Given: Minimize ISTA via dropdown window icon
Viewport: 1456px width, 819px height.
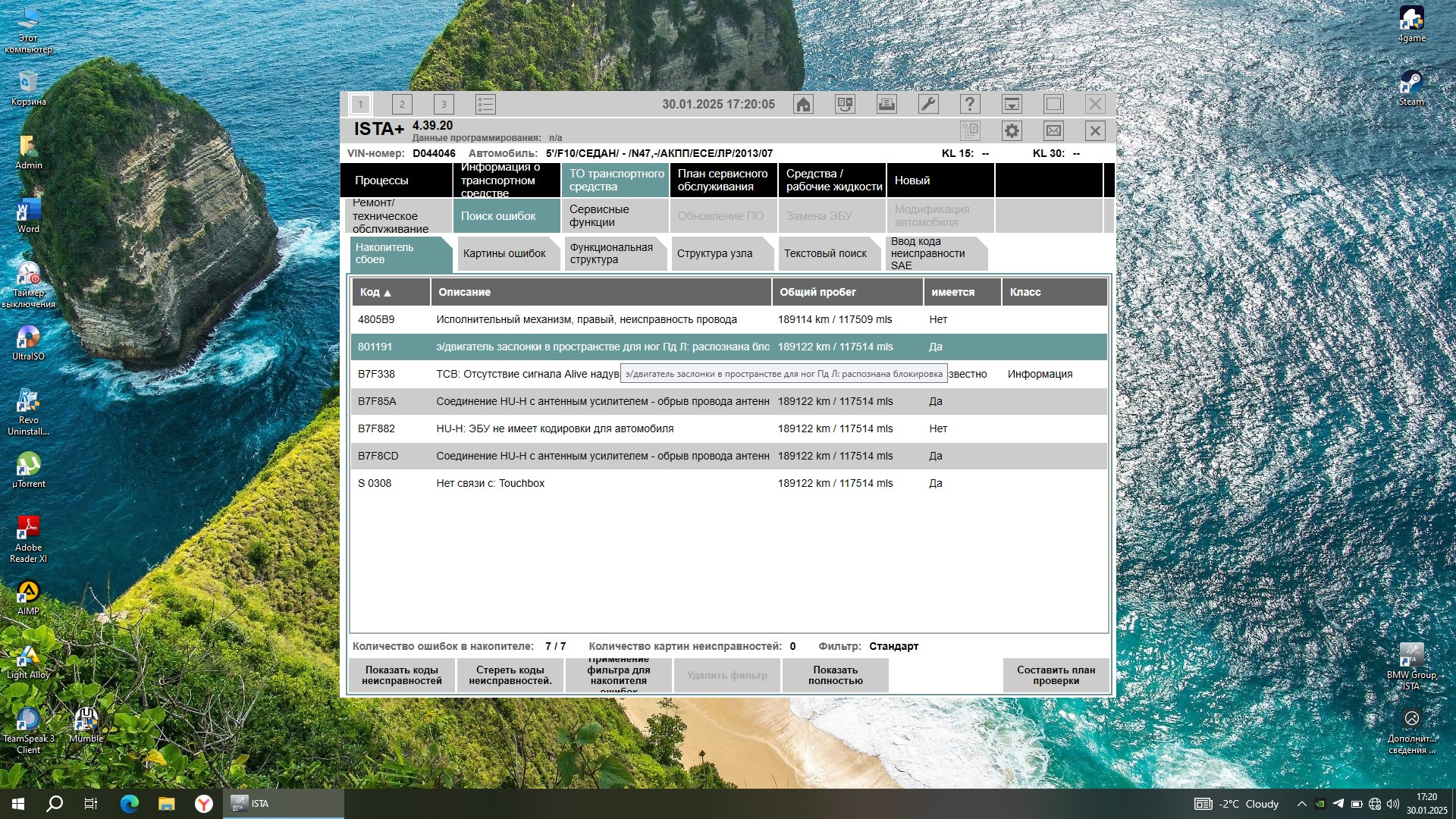Looking at the screenshot, I should pyautogui.click(x=1012, y=104).
